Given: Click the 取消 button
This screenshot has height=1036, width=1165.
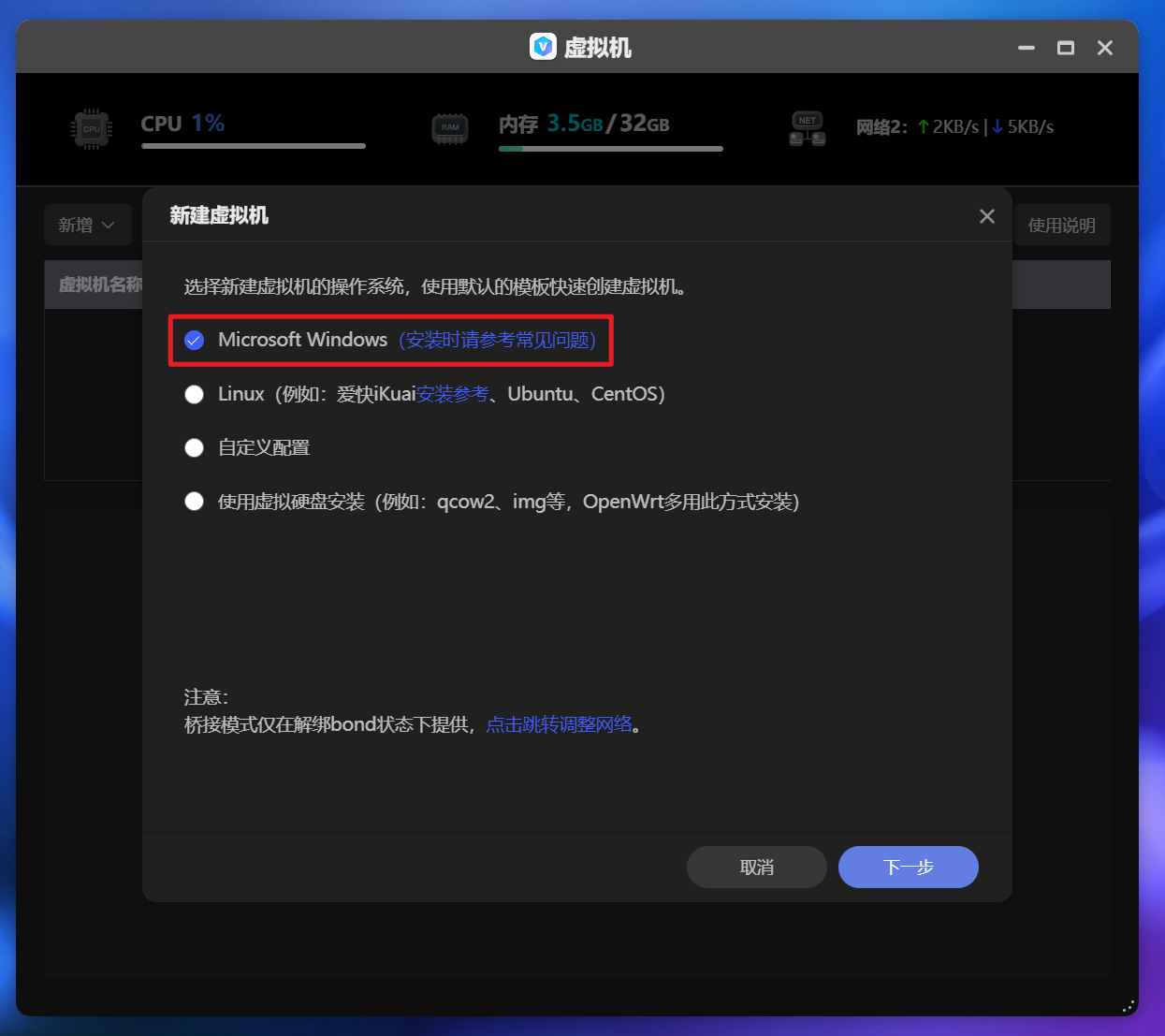Looking at the screenshot, I should [757, 868].
